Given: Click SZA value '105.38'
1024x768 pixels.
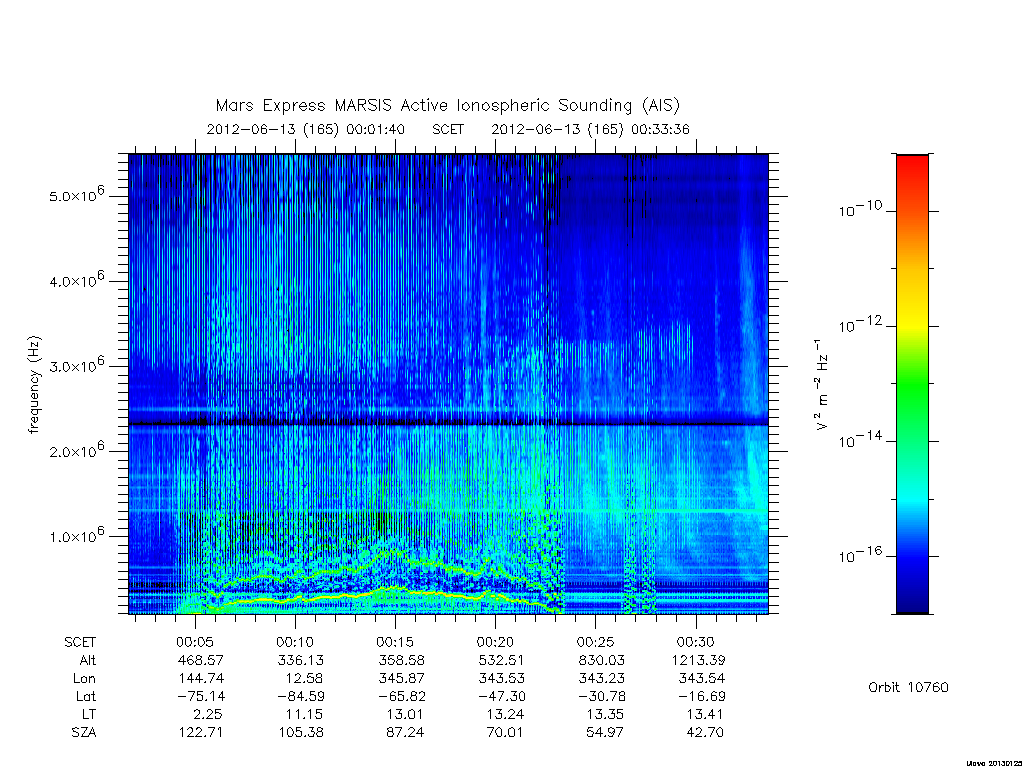Looking at the screenshot, I should (x=301, y=733).
